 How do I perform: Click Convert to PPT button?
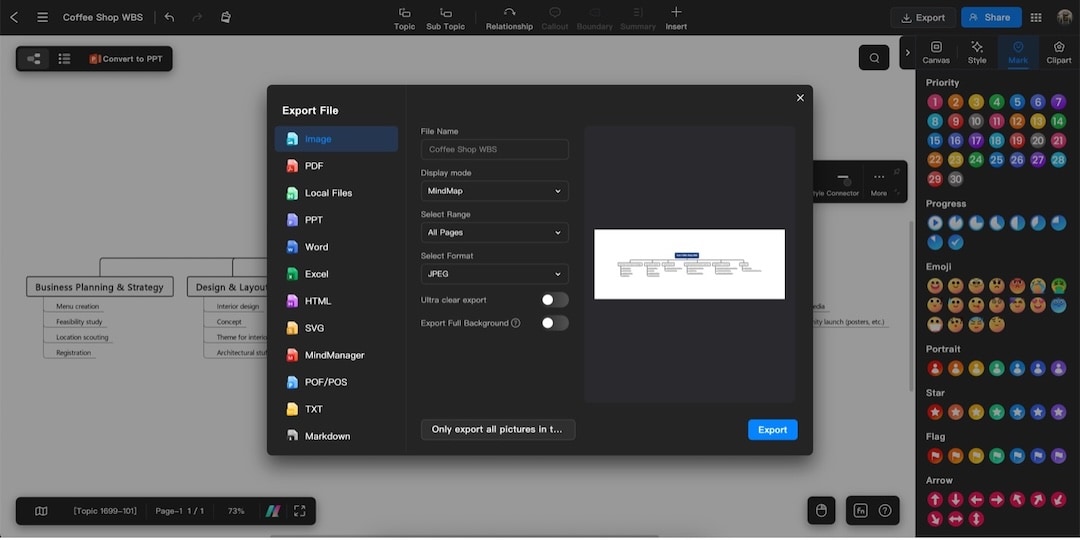point(126,59)
